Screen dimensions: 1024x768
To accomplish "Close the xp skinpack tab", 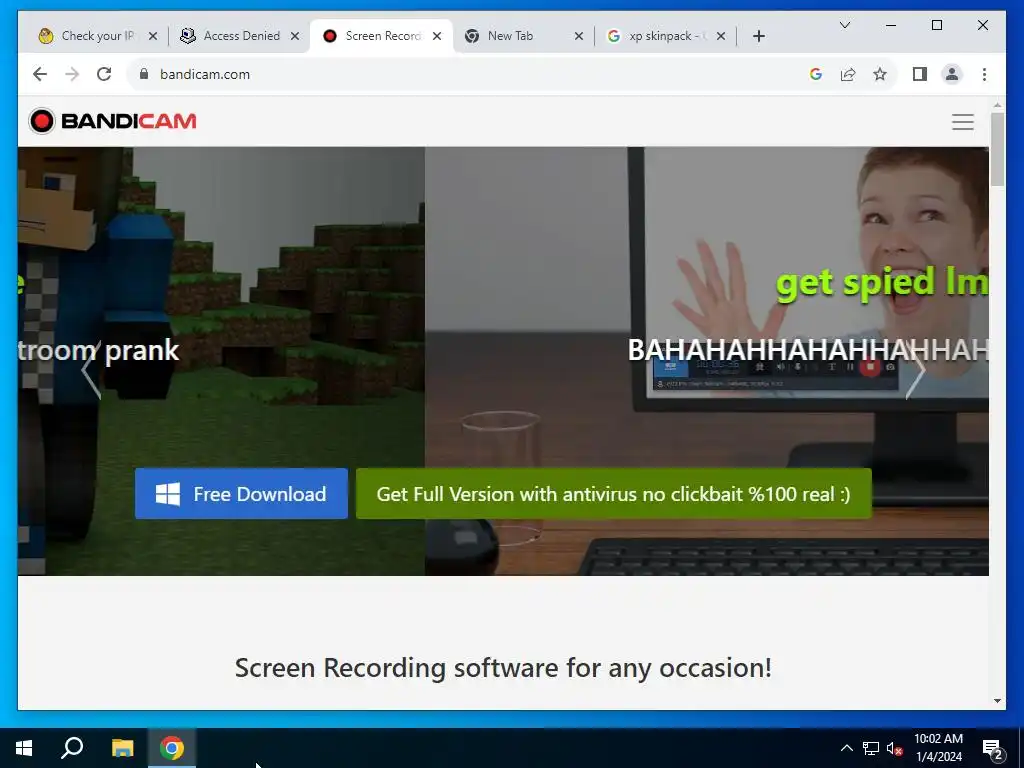I will [721, 36].
